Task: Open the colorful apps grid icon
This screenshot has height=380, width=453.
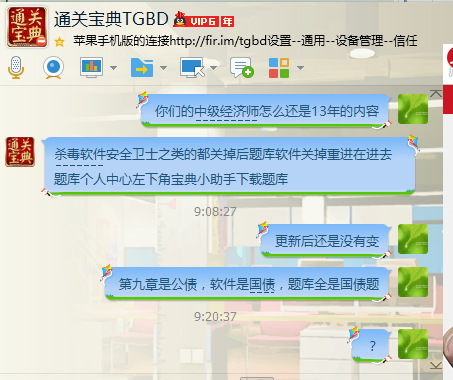Action: click(x=279, y=68)
